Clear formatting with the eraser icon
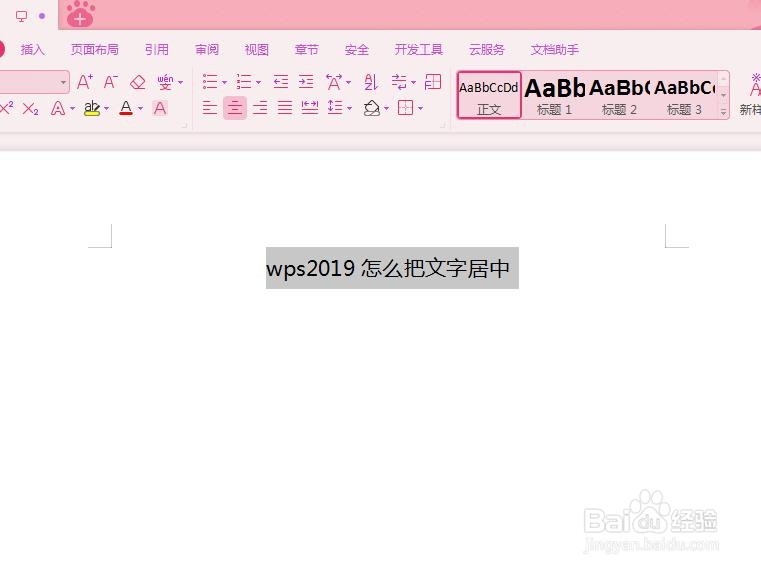Screen dimensions: 761x571 pyautogui.click(x=138, y=82)
